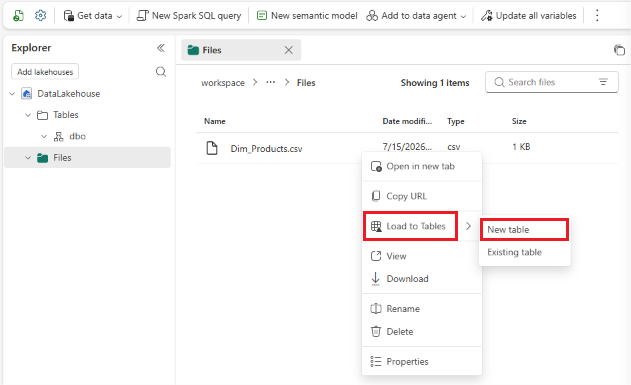Choose Delete from context menu

point(422,331)
